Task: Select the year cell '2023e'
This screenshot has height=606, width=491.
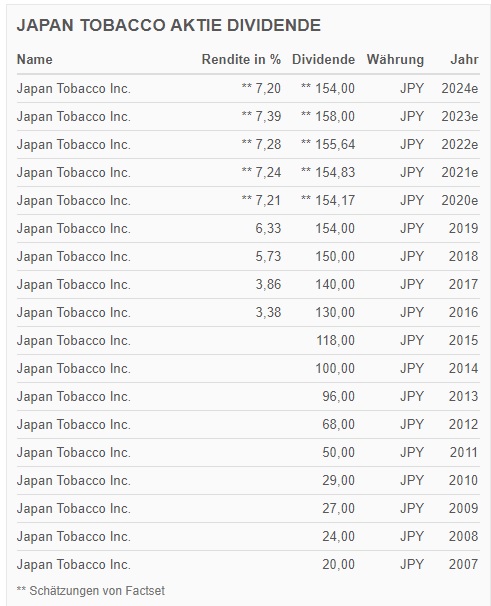Action: (460, 116)
